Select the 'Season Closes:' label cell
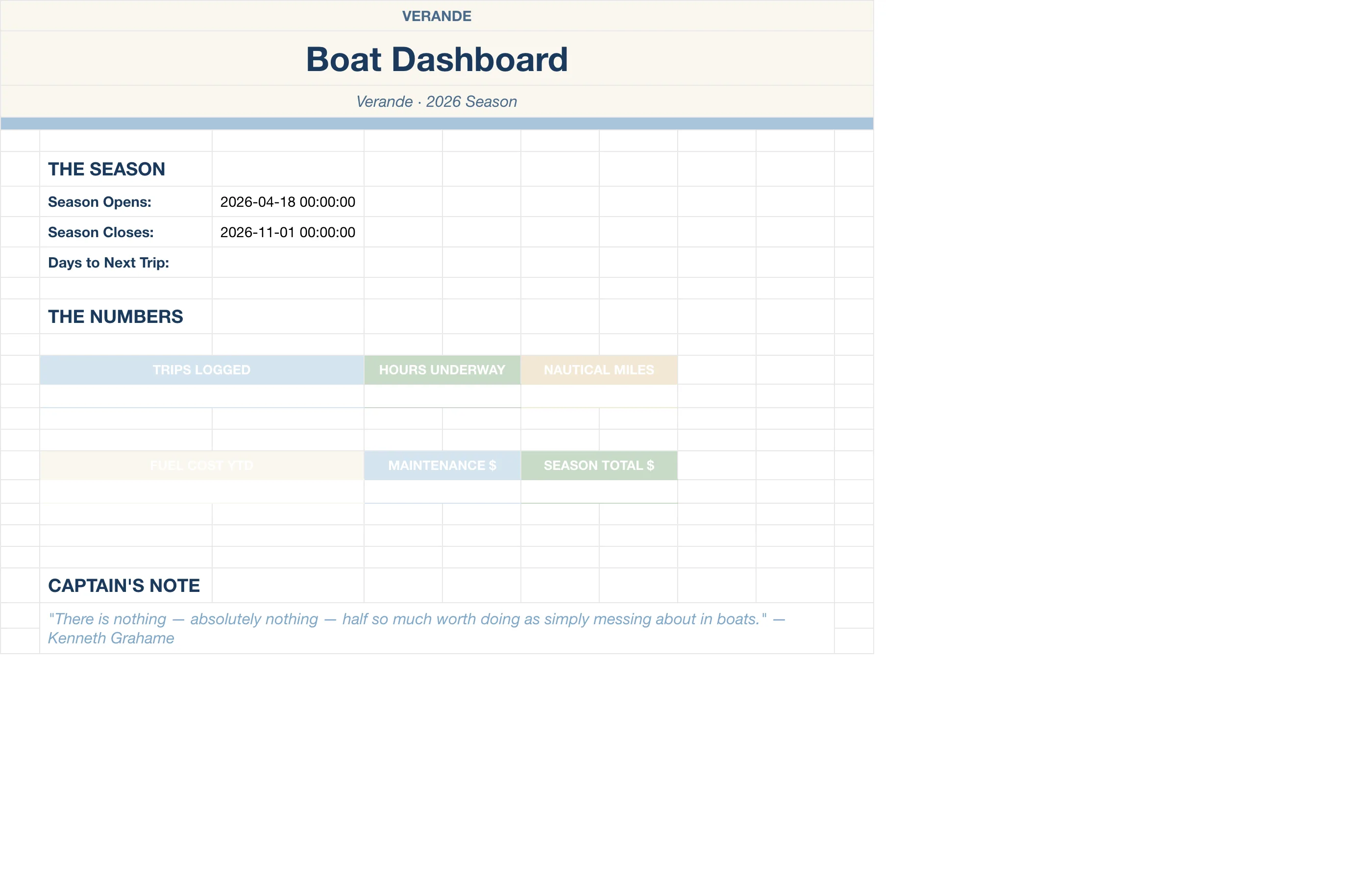This screenshot has width=1372, height=882. tap(126, 232)
